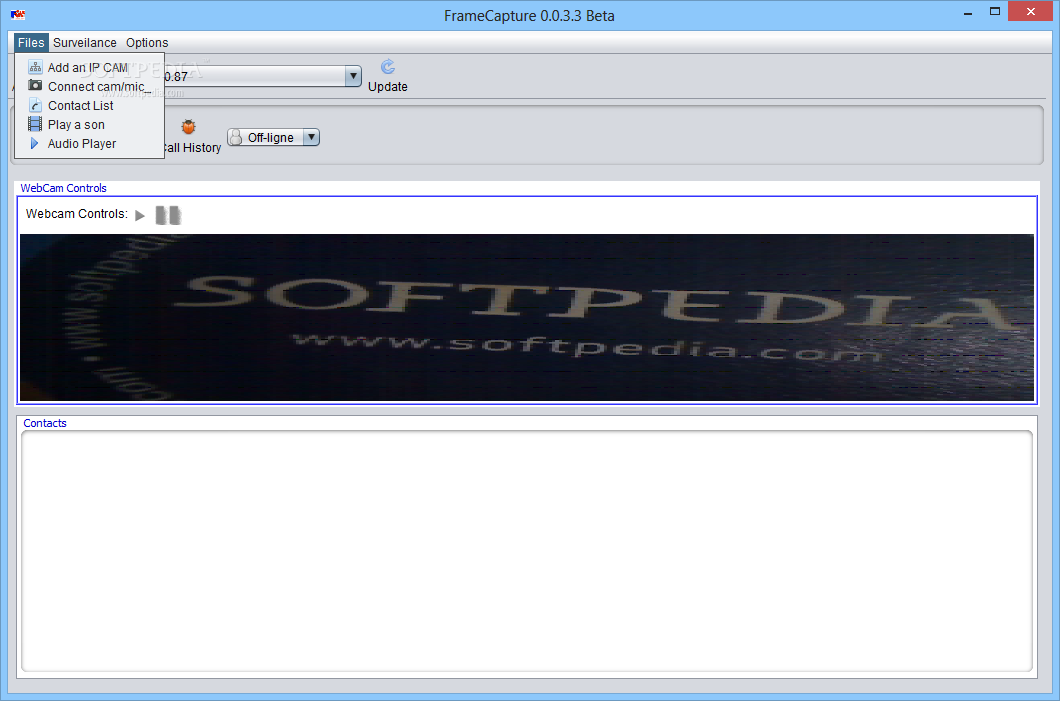
Task: Click the Call History bug icon
Action: [189, 126]
